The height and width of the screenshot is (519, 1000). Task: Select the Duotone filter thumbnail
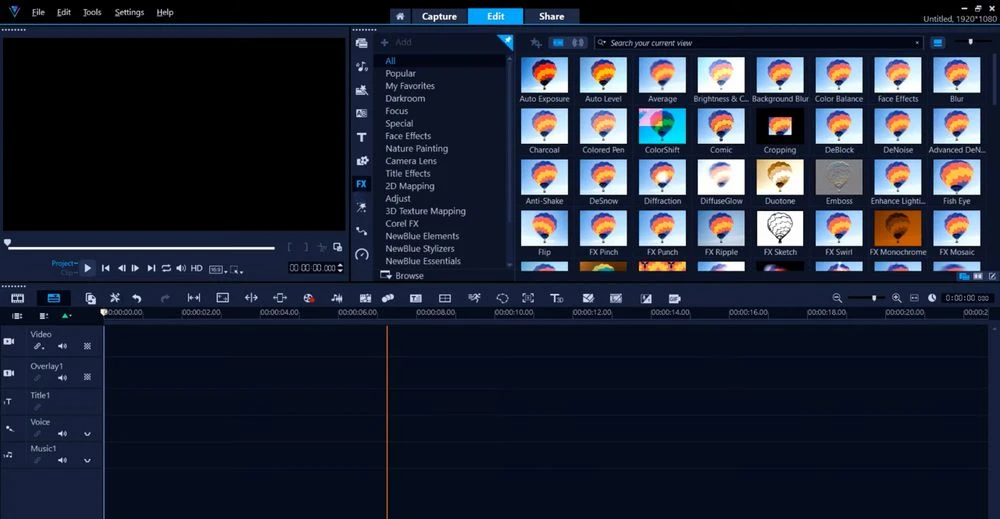[x=780, y=177]
